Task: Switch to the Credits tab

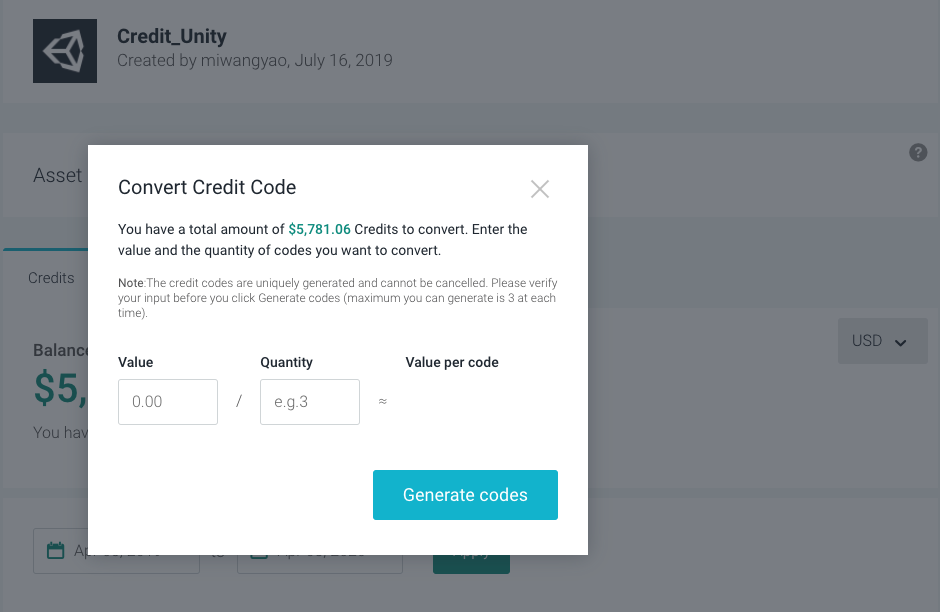Action: (51, 278)
